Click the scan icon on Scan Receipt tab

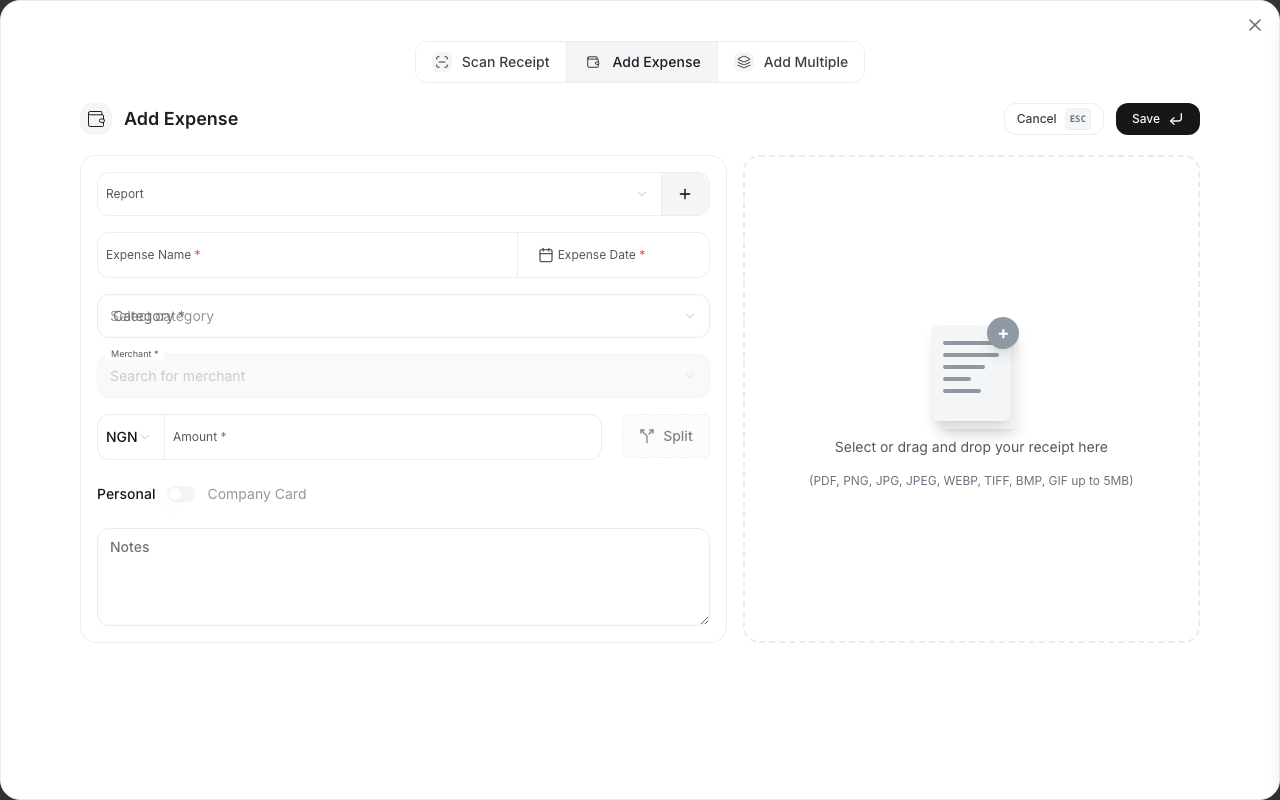pos(442,62)
